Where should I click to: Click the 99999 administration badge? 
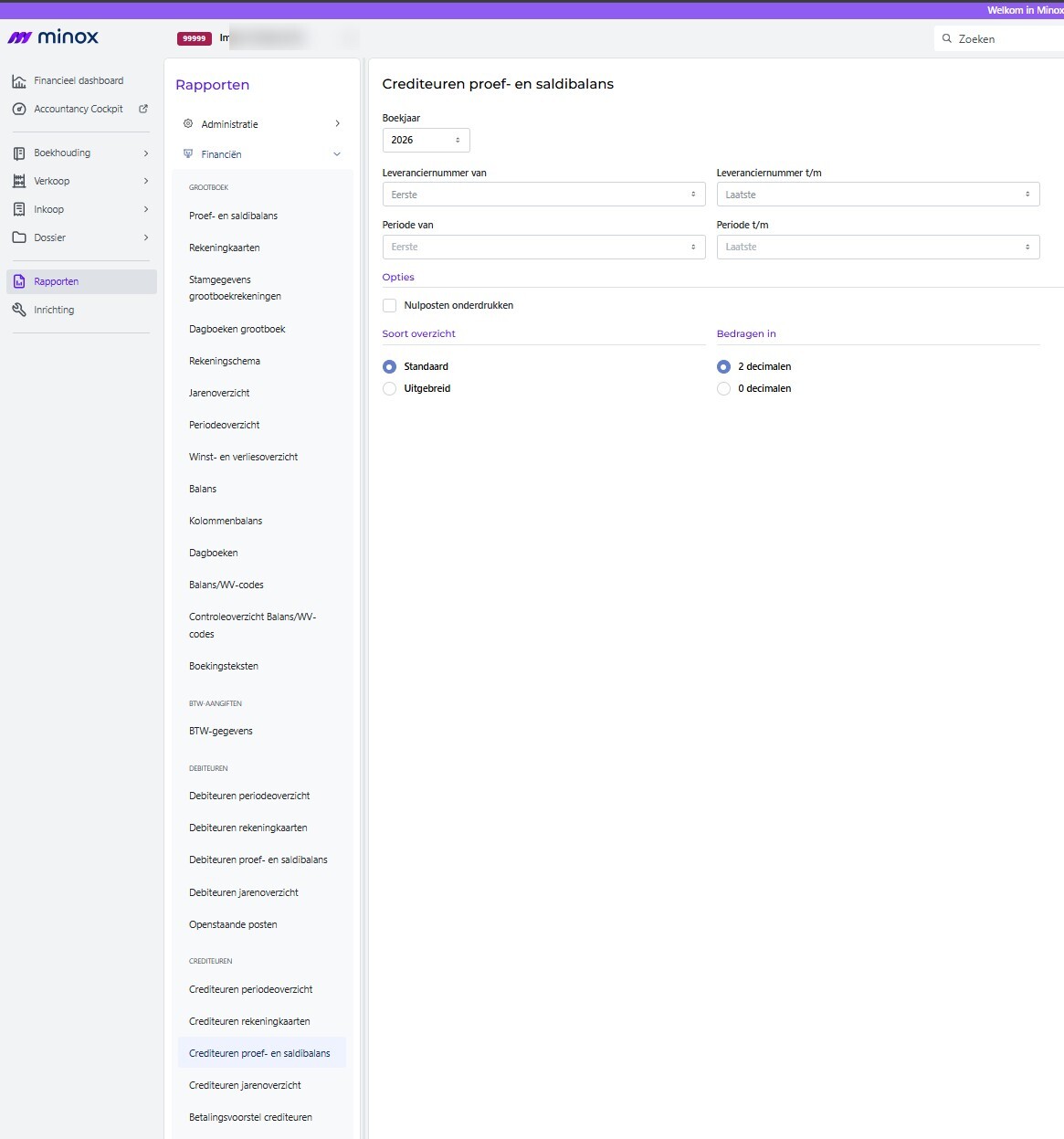coord(195,38)
